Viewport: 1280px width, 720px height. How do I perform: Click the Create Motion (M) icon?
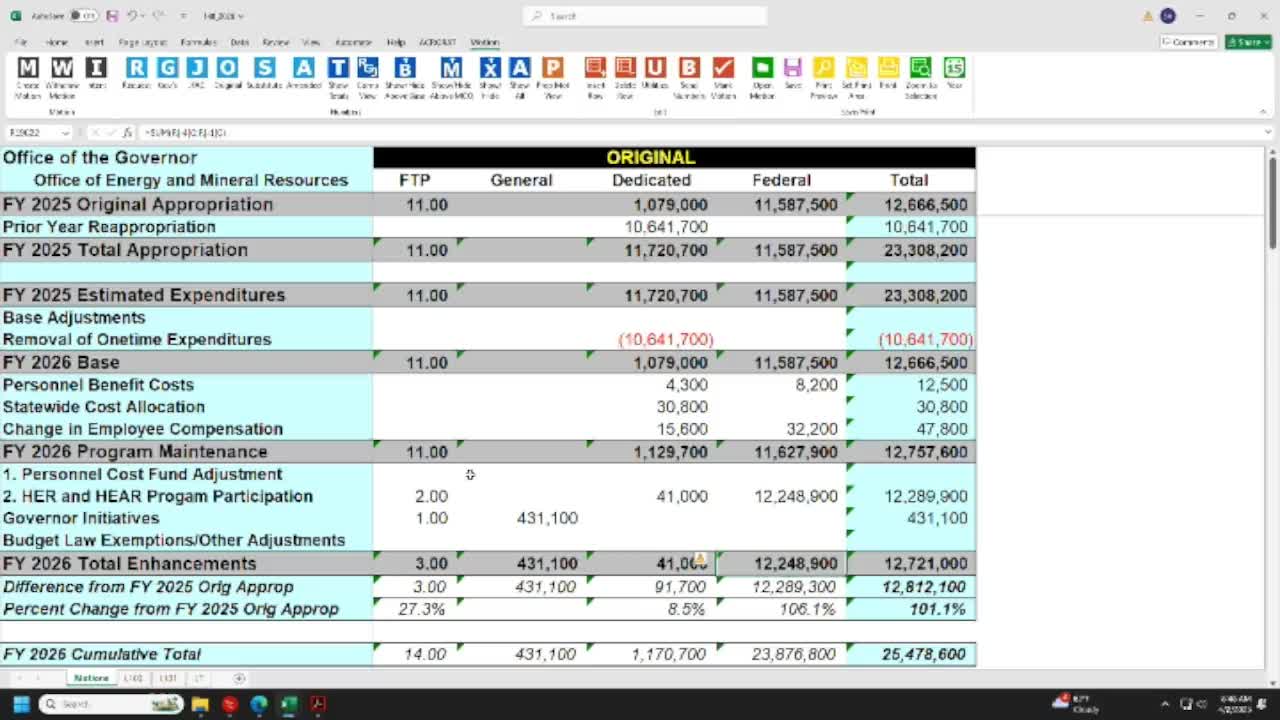pos(28,68)
